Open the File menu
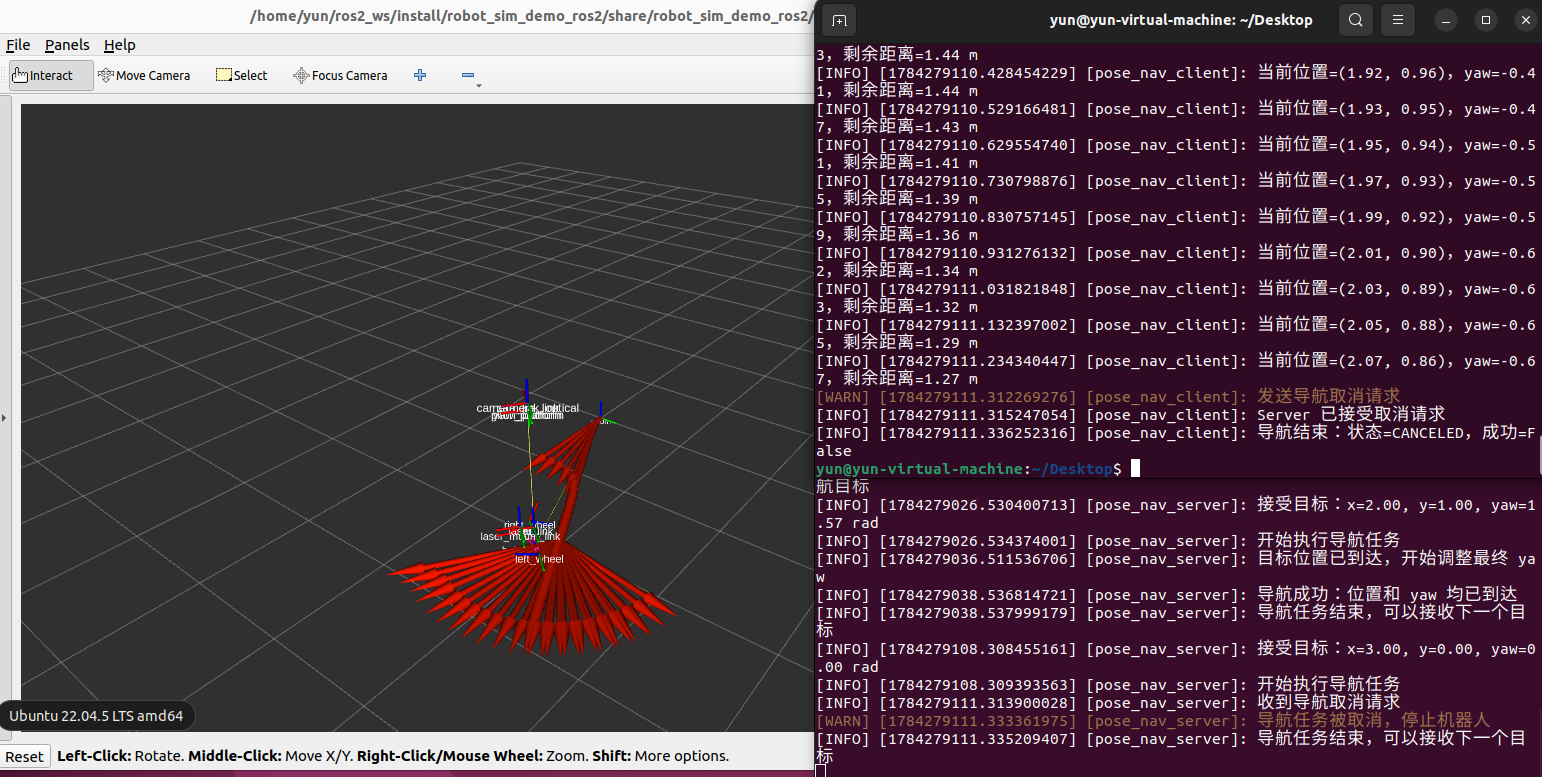The height and width of the screenshot is (777, 1542). (x=18, y=45)
